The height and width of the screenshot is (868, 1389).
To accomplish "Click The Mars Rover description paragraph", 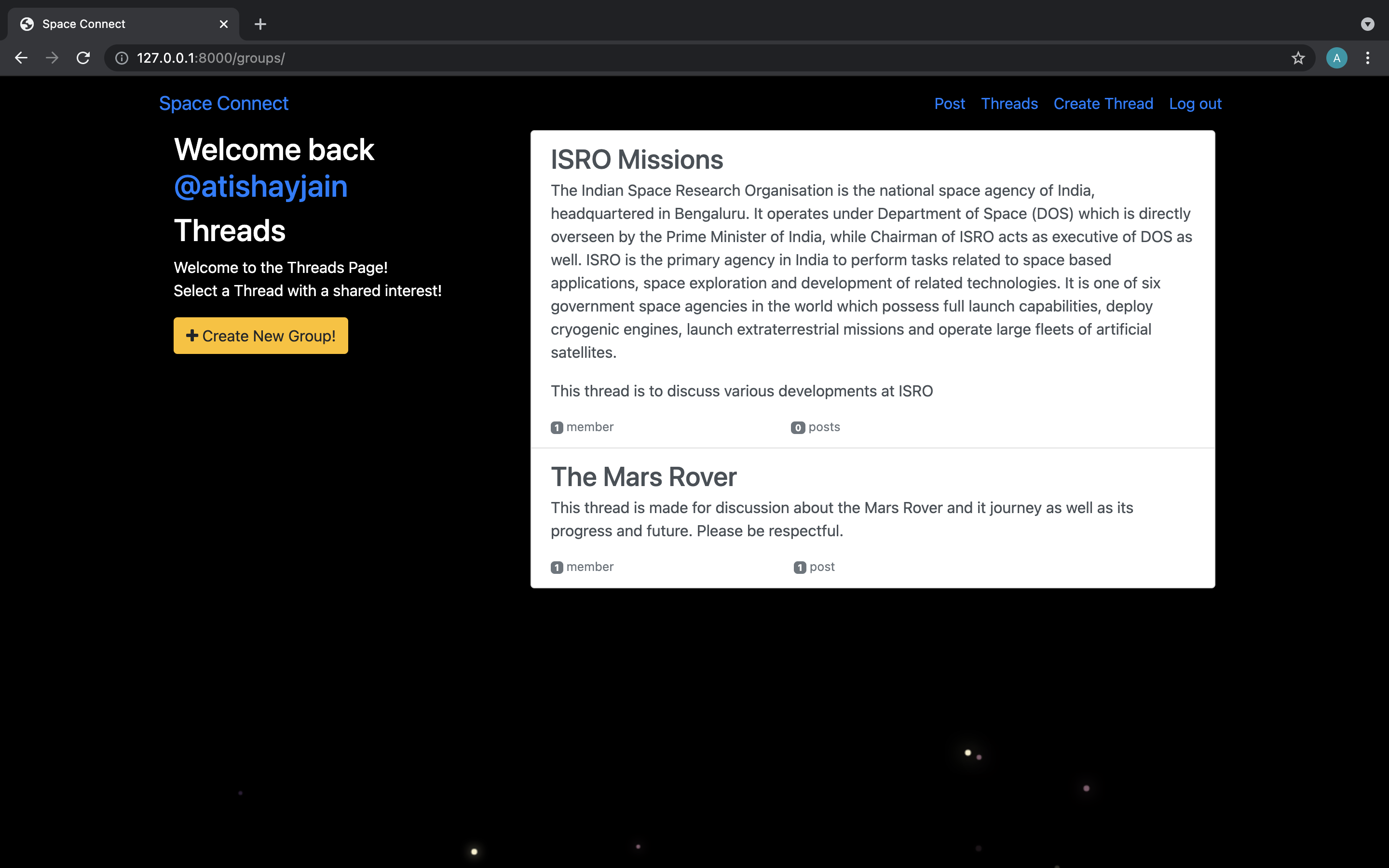I will pos(842,519).
